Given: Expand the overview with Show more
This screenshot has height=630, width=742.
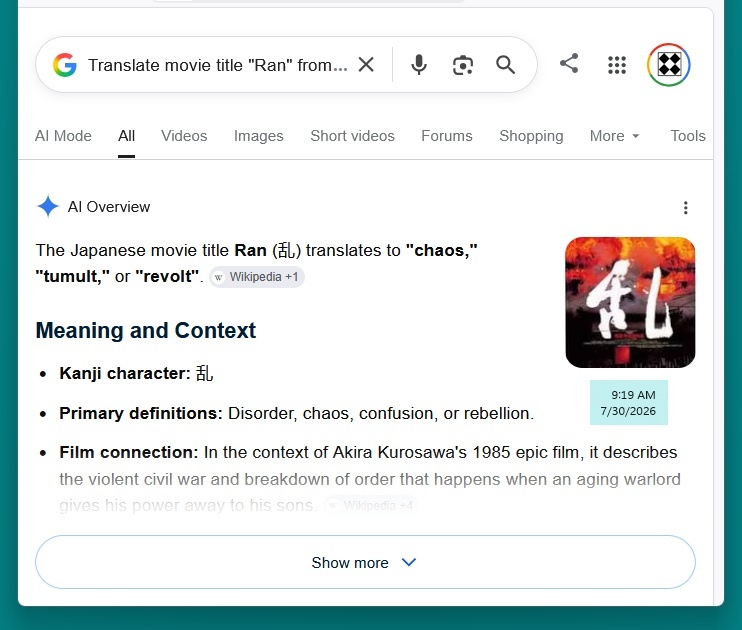Looking at the screenshot, I should point(365,562).
